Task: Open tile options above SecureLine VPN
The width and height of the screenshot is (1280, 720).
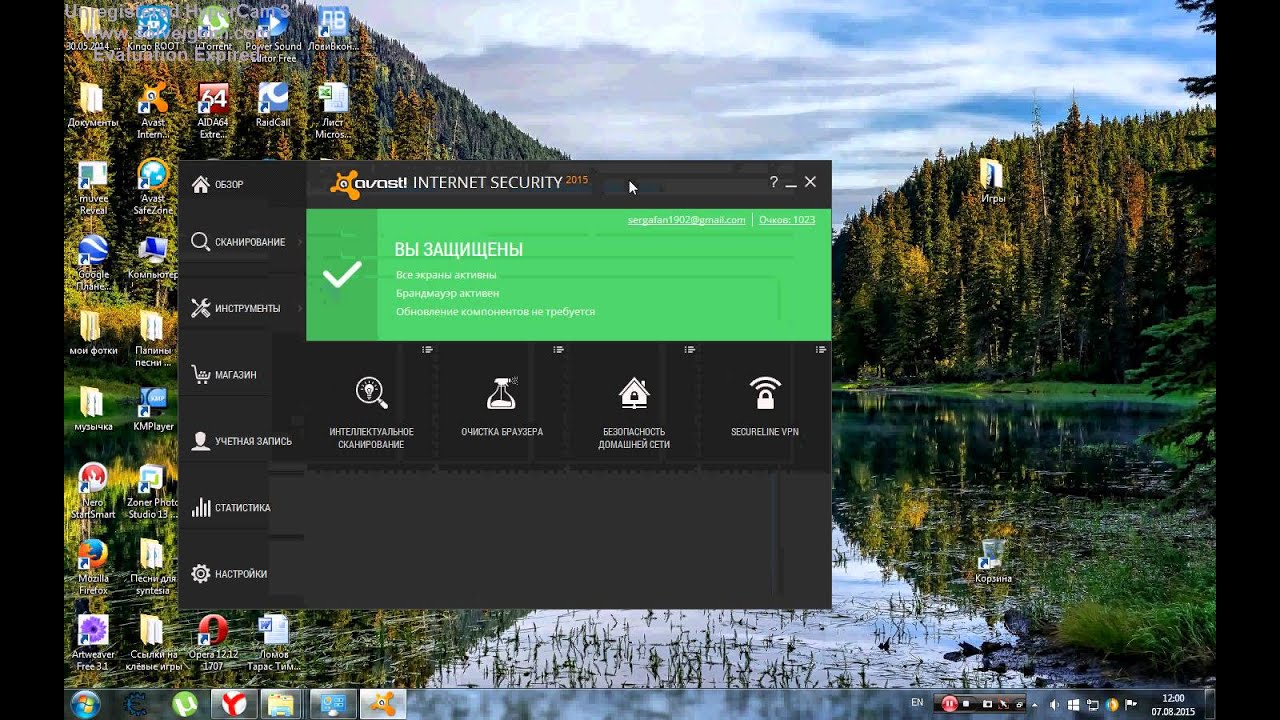Action: (x=820, y=349)
